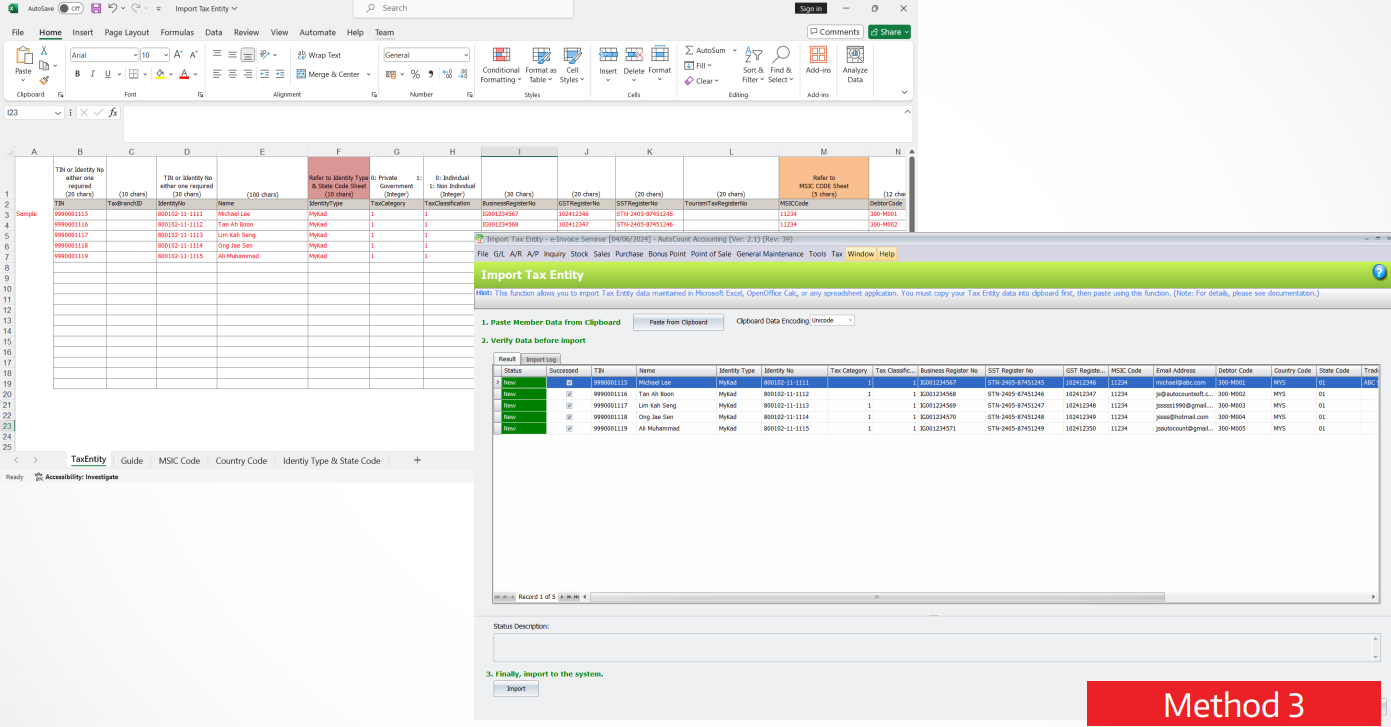
Task: Open the Add-ins ribbon button
Action: [x=818, y=60]
